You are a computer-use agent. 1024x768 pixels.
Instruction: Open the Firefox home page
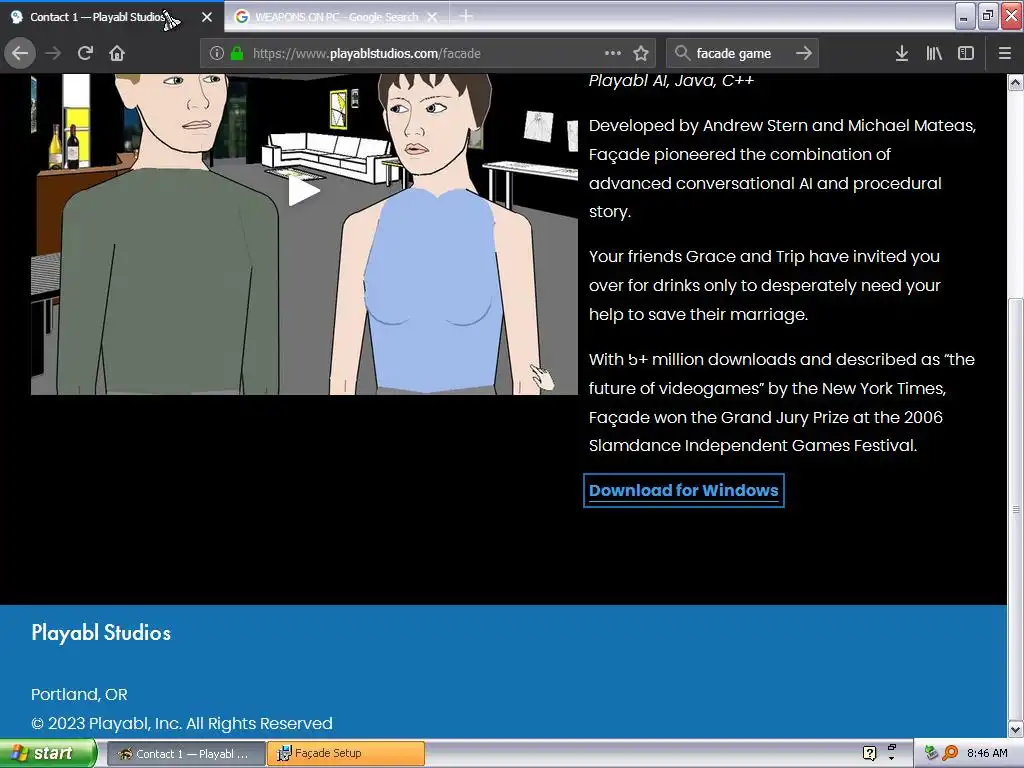click(117, 53)
